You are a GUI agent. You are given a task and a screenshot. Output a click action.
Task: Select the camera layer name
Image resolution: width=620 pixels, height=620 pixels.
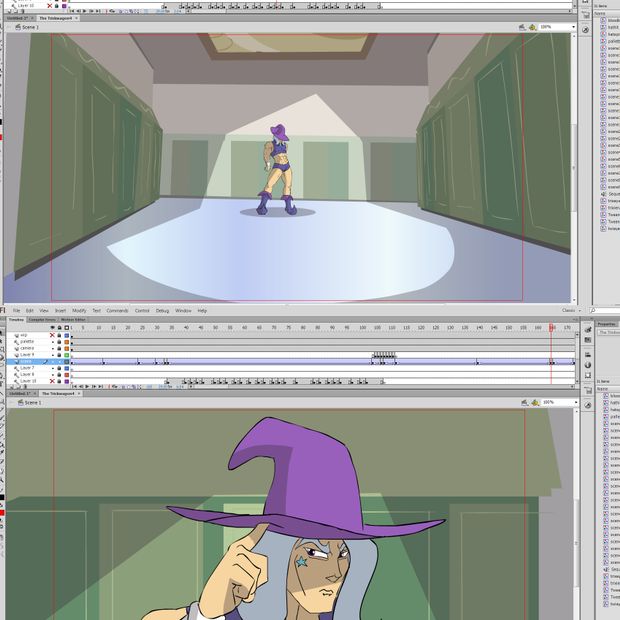(27, 348)
